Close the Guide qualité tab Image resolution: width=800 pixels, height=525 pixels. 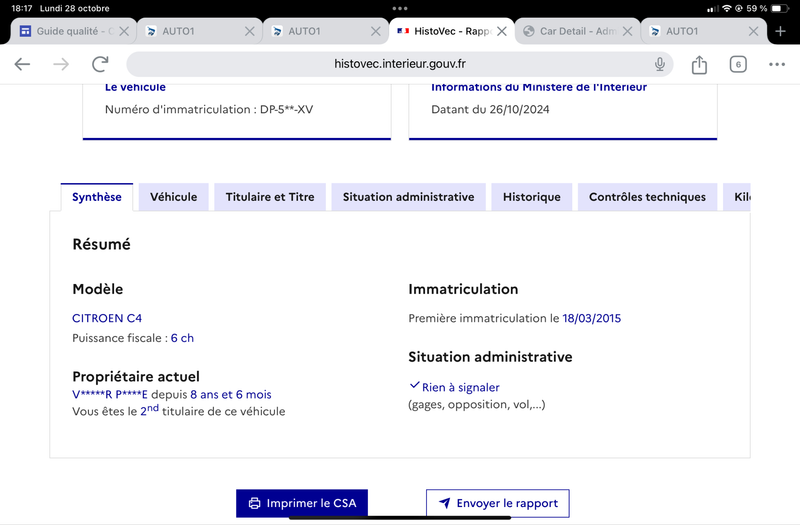(123, 31)
